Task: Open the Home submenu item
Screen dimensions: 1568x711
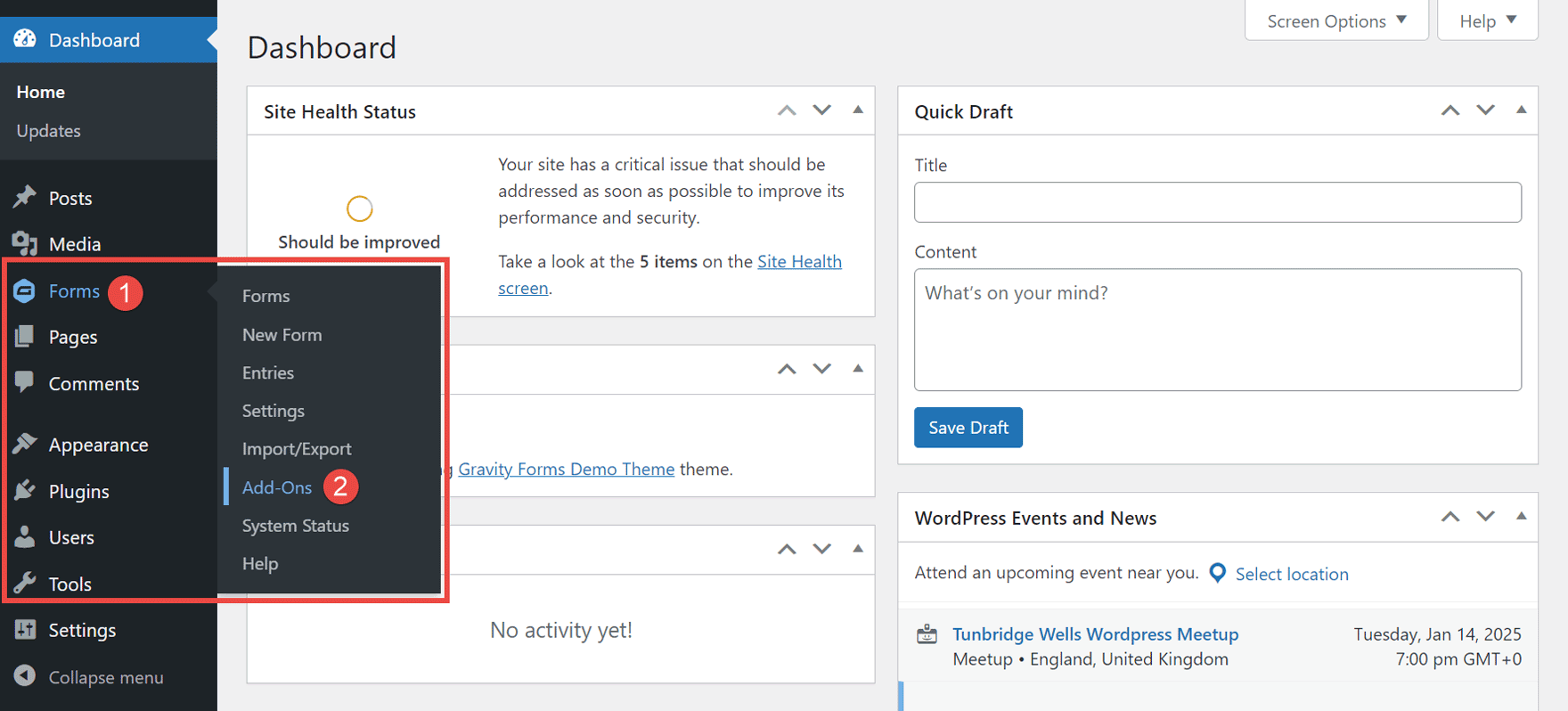Action: tap(41, 92)
